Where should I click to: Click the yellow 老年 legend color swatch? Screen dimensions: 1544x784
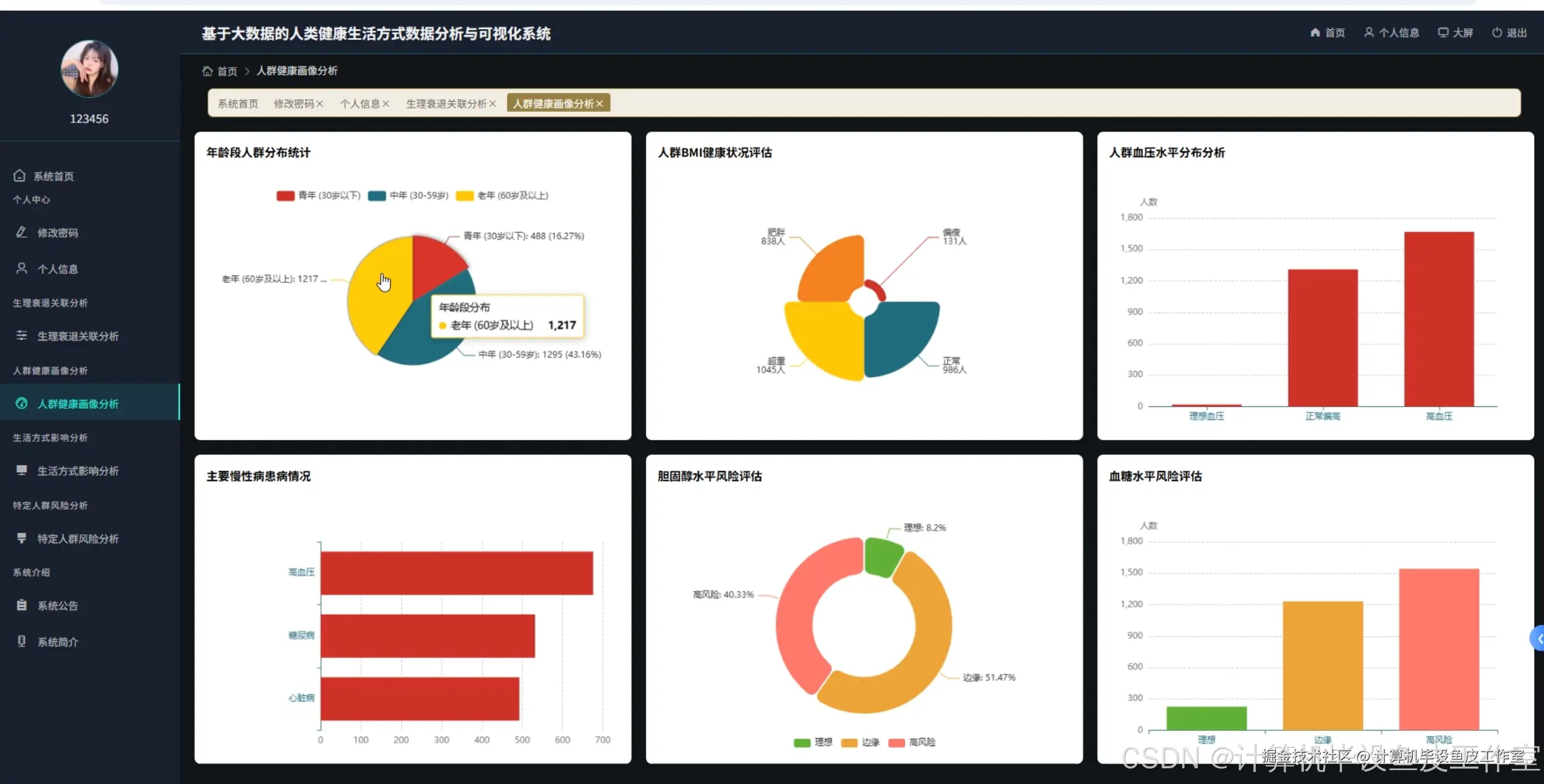[x=464, y=195]
